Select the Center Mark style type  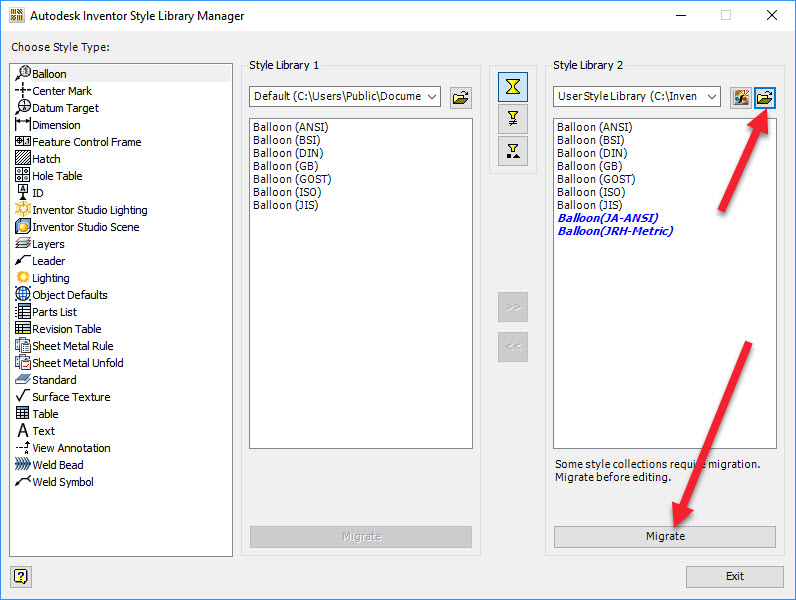coord(54,91)
